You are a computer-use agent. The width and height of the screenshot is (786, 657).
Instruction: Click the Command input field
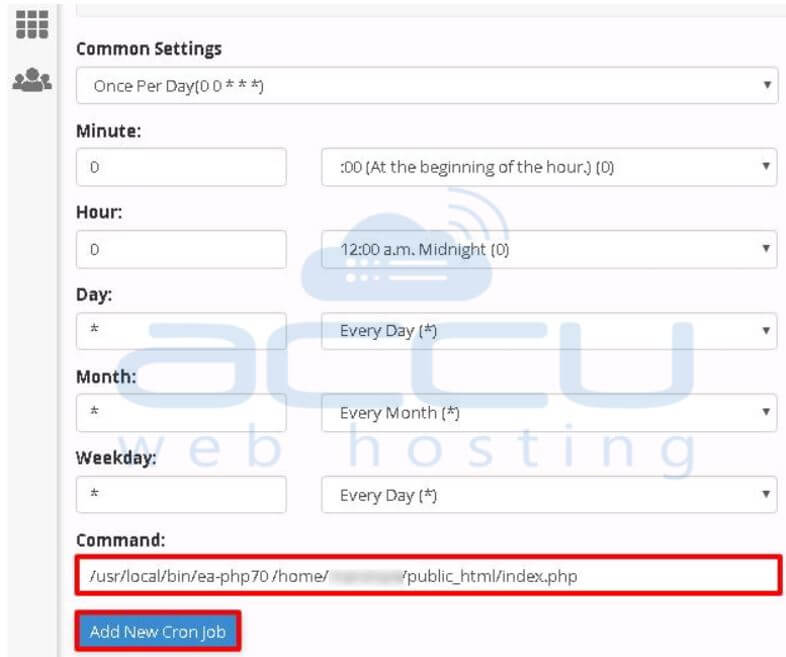pos(426,576)
